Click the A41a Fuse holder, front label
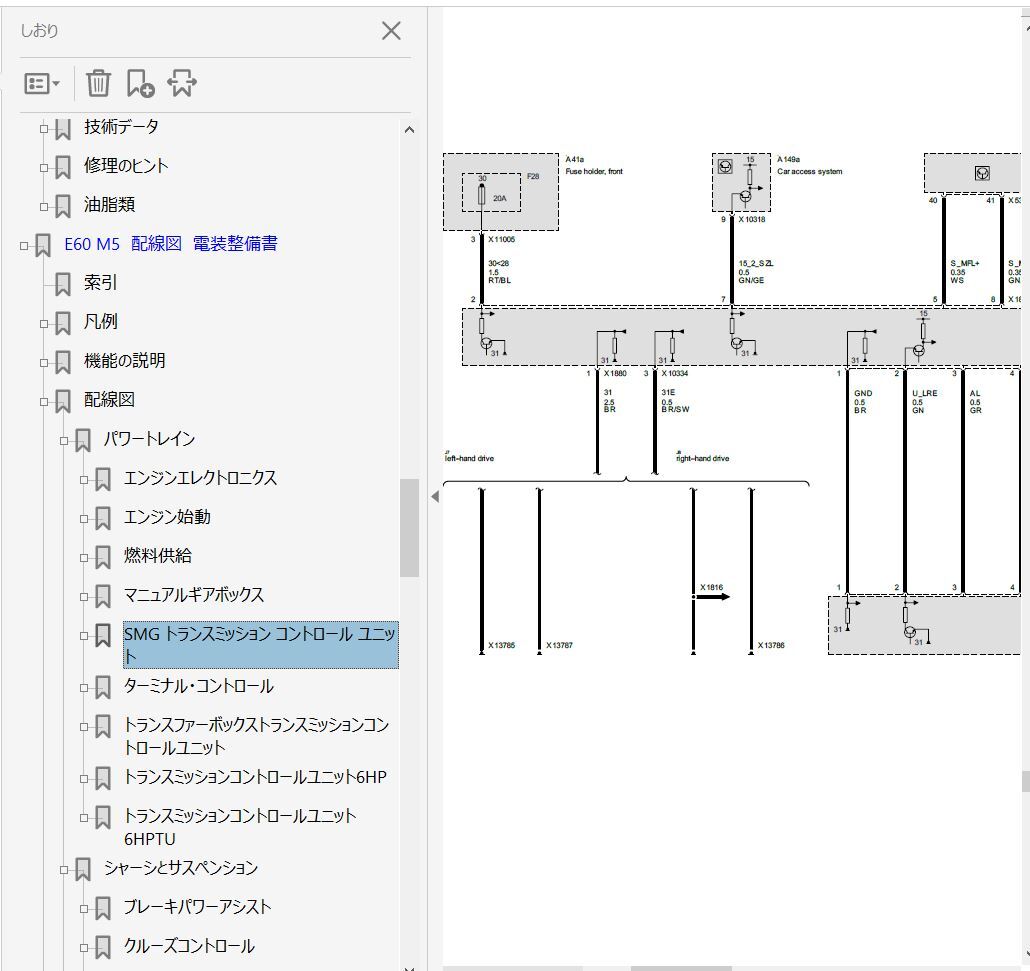 coord(594,166)
